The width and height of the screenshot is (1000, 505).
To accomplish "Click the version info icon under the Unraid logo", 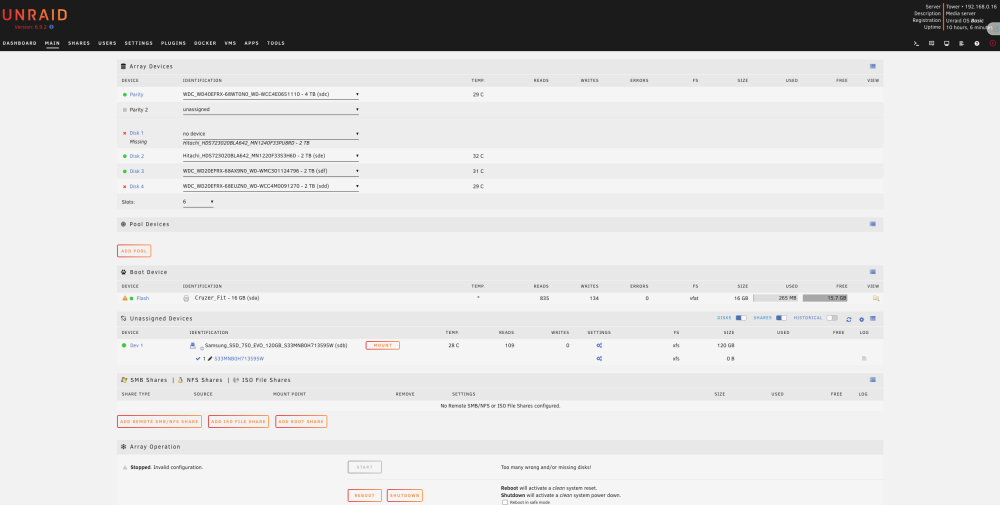I will pyautogui.click(x=52, y=27).
